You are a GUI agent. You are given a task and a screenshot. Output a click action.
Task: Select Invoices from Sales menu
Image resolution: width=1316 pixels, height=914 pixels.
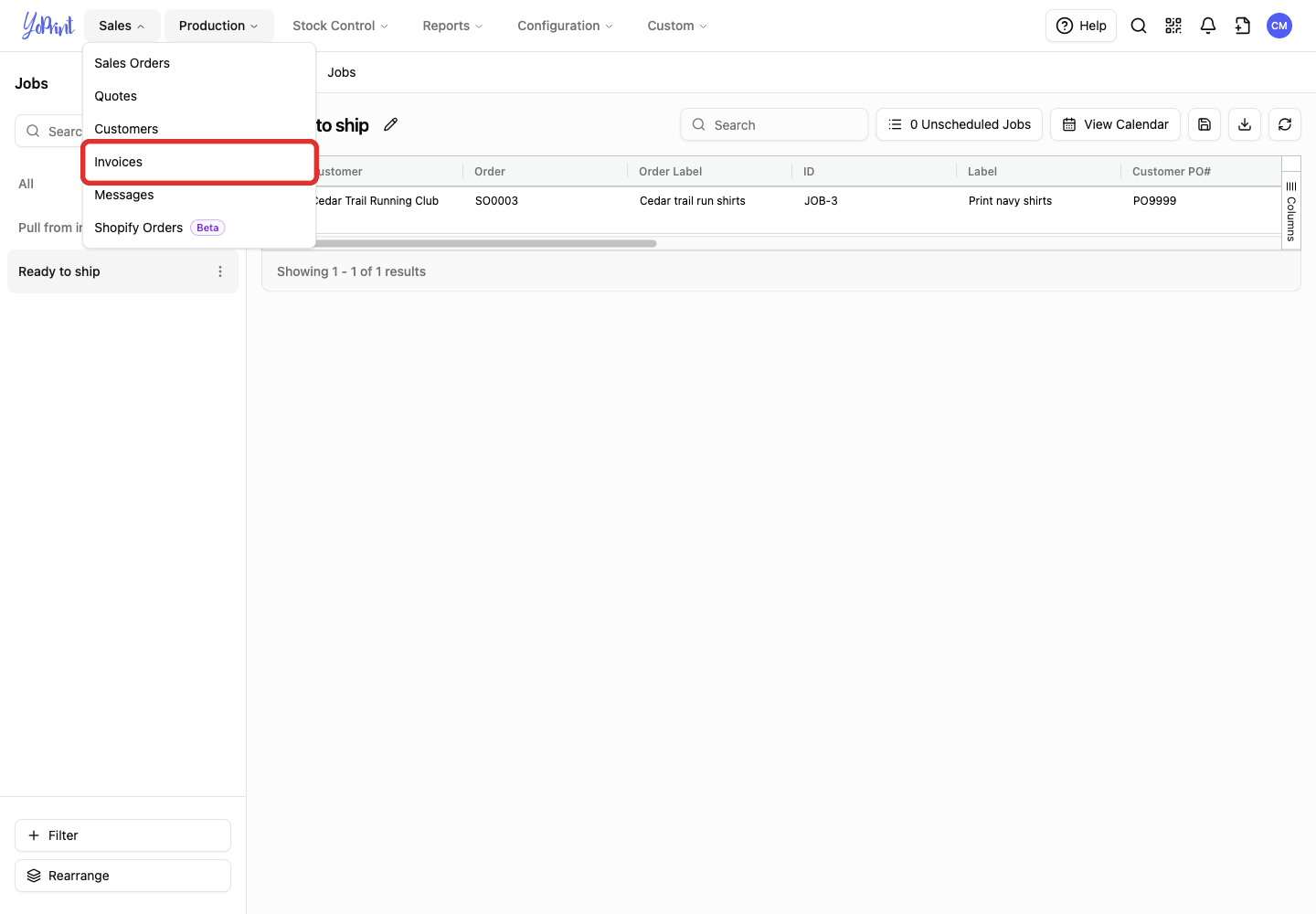[199, 162]
